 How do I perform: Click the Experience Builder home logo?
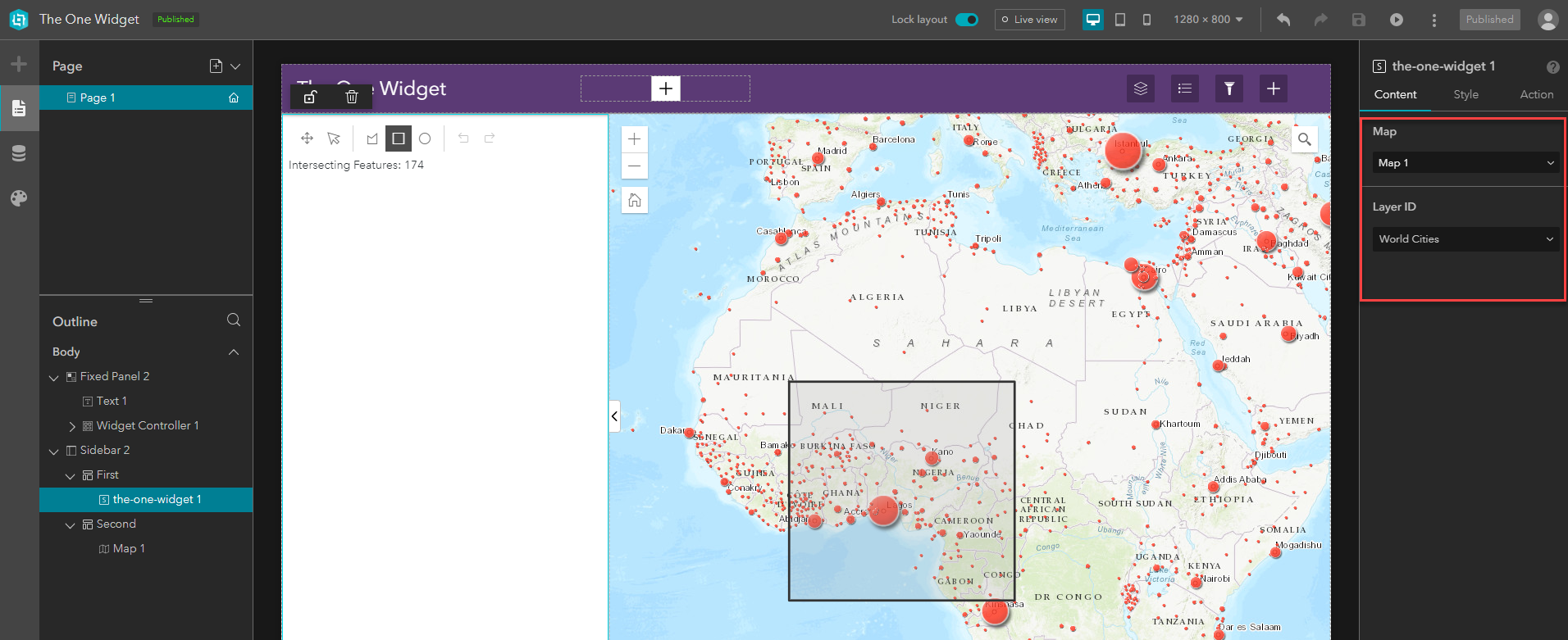click(18, 20)
